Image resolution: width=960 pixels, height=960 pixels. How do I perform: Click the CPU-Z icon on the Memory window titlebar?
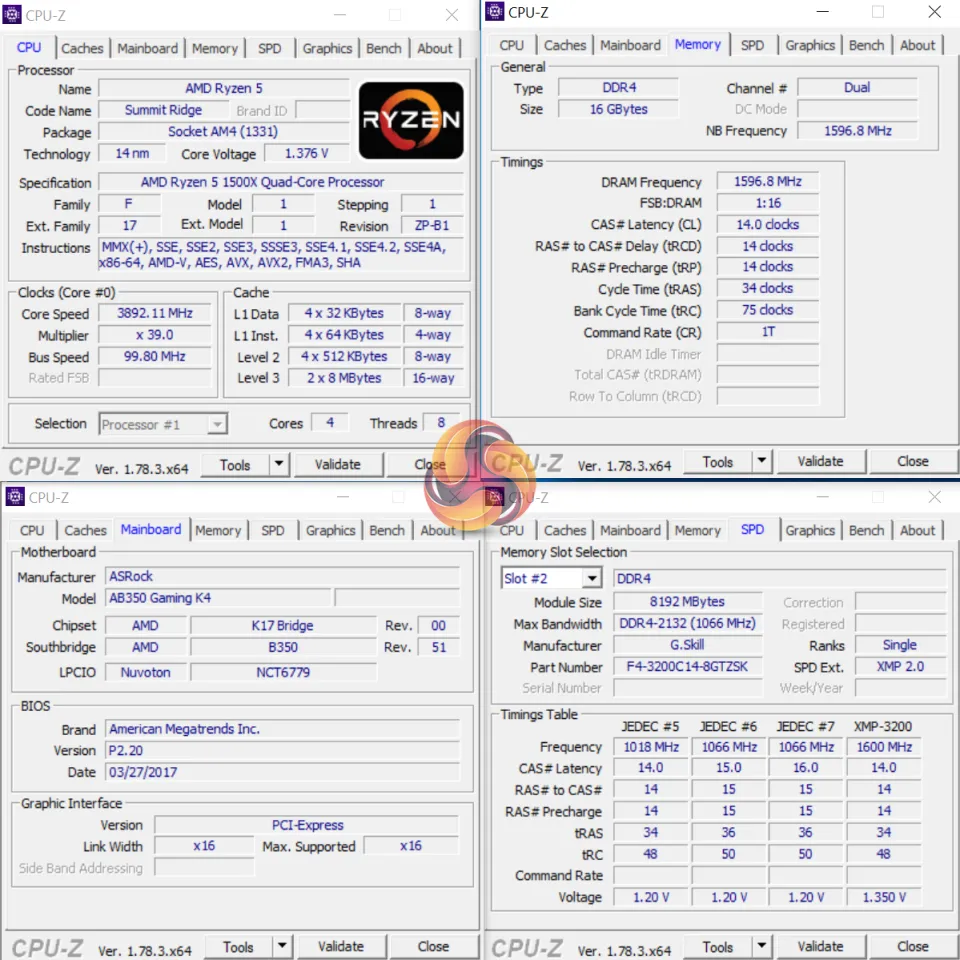point(493,12)
